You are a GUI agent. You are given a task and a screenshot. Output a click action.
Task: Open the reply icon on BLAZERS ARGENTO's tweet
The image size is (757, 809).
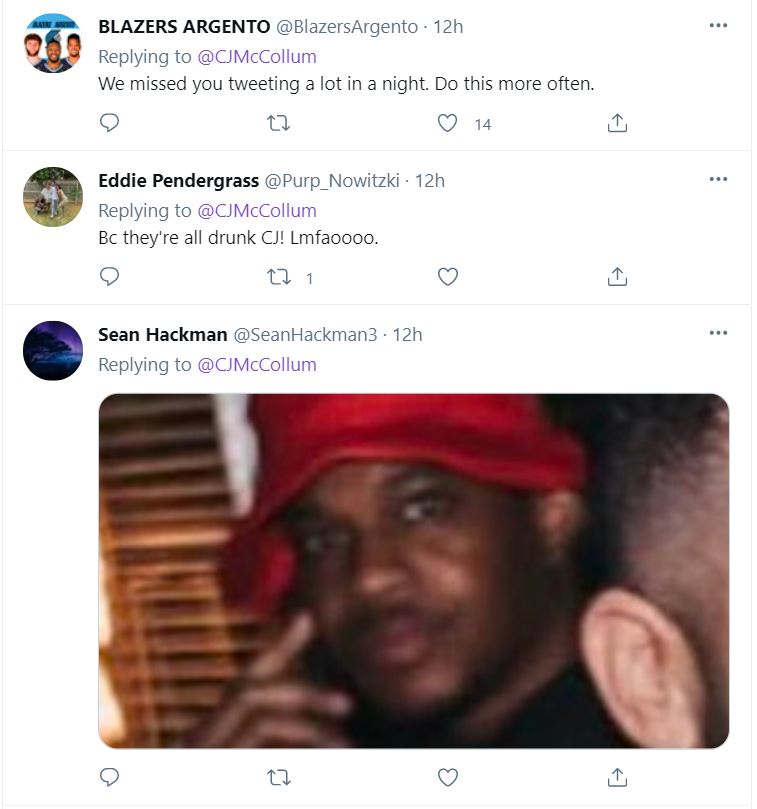click(x=110, y=124)
